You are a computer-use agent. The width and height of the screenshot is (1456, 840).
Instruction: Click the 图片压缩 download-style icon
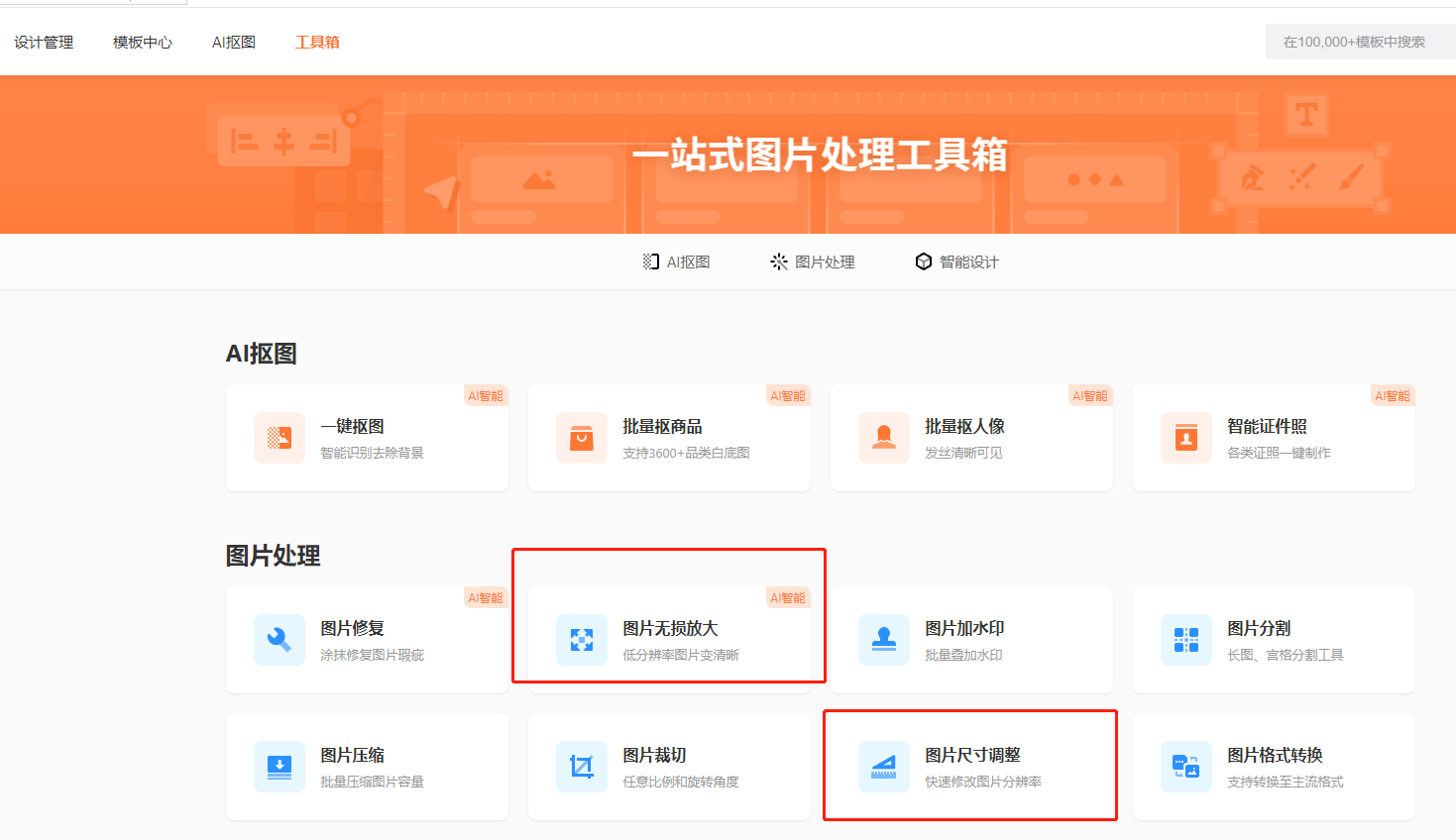[280, 767]
